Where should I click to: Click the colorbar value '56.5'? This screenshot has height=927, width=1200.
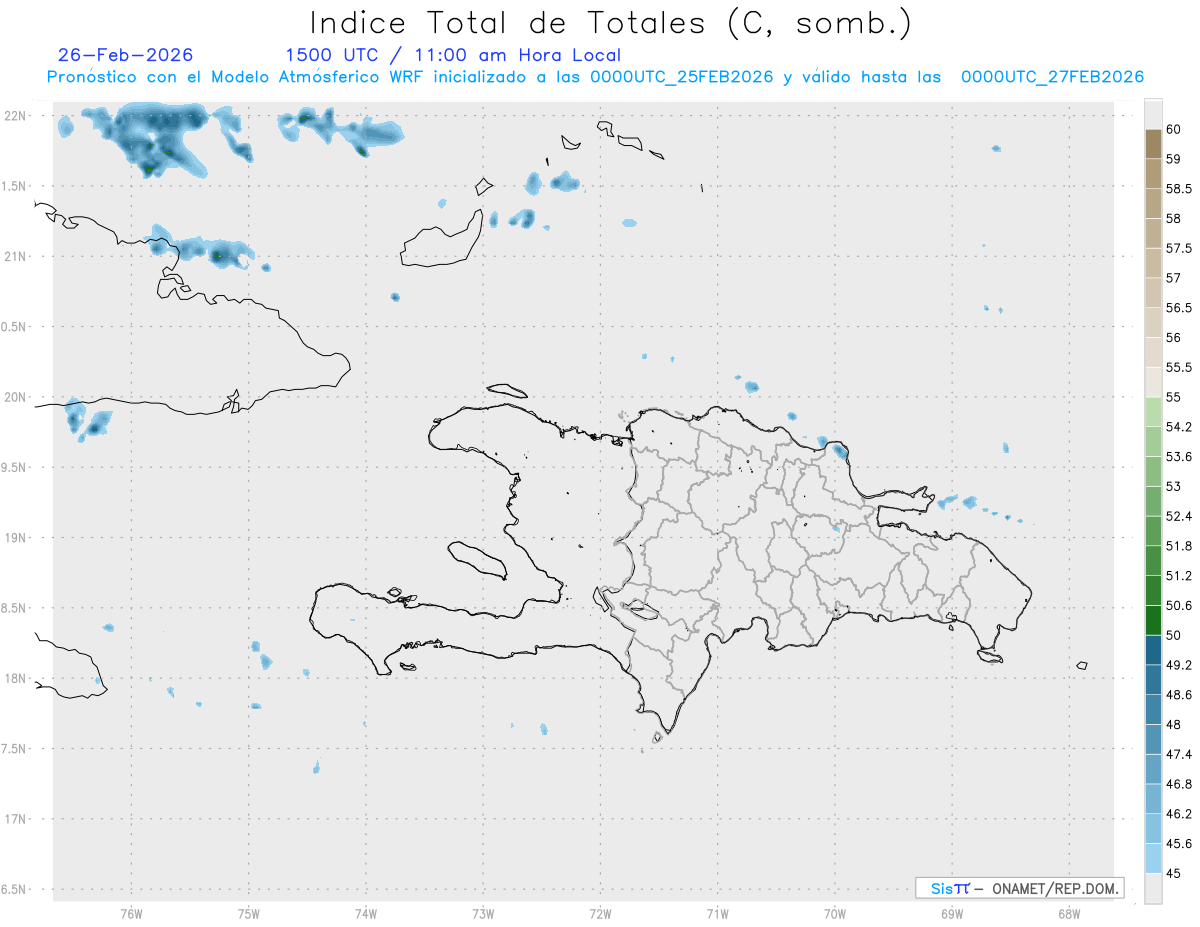[1178, 308]
